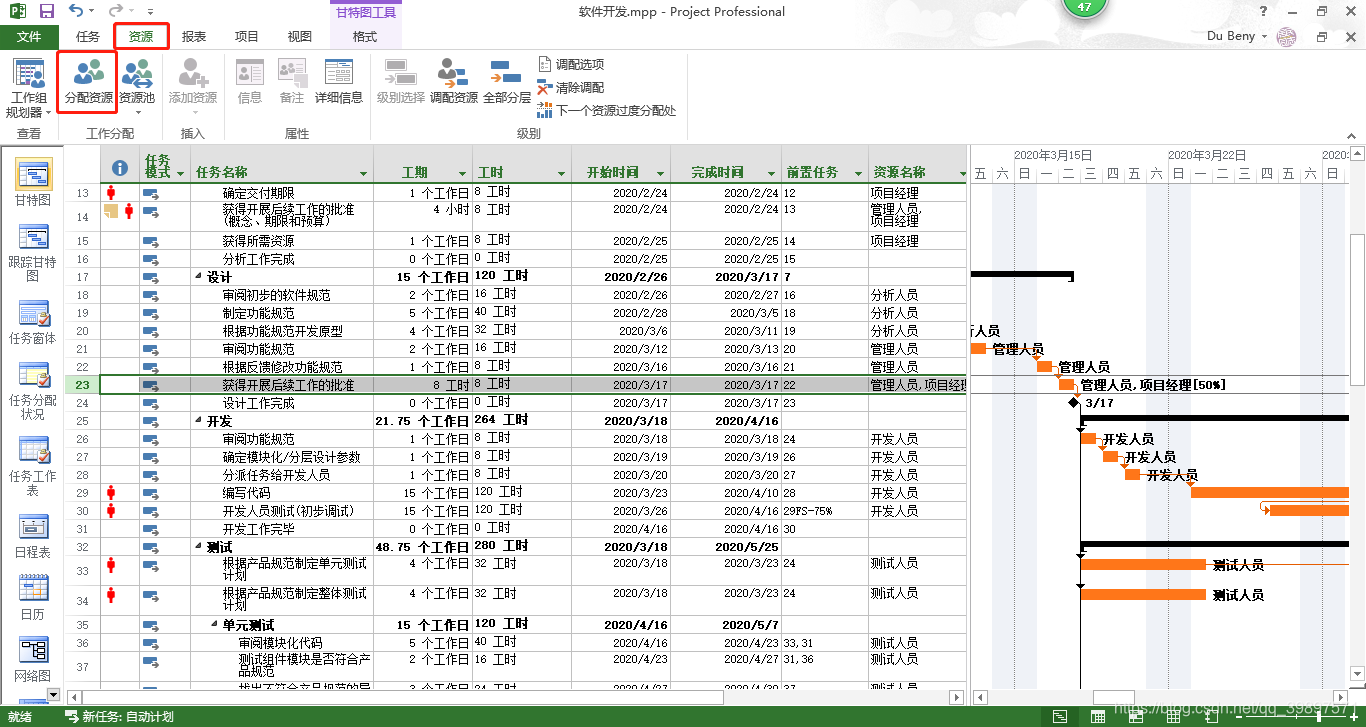Screen dimensions: 1366x727
Task: Click the Save icon in quick access toolbar
Action: (x=47, y=11)
